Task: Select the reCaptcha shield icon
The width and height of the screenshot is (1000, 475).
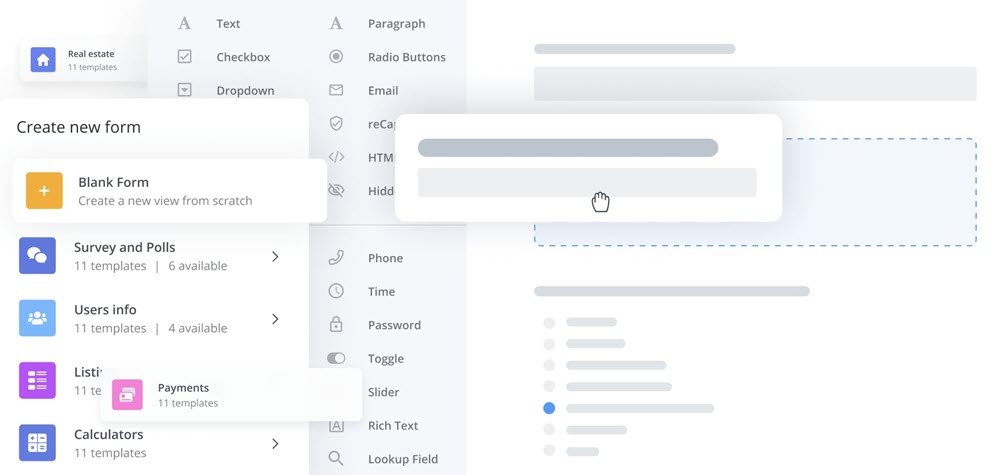Action: (336, 124)
